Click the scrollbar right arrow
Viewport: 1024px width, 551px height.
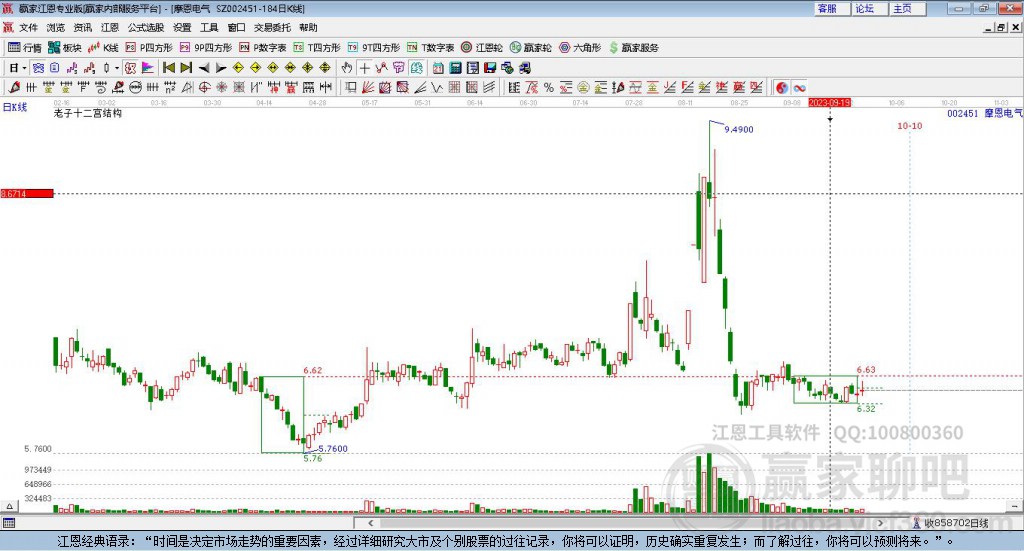[880, 523]
